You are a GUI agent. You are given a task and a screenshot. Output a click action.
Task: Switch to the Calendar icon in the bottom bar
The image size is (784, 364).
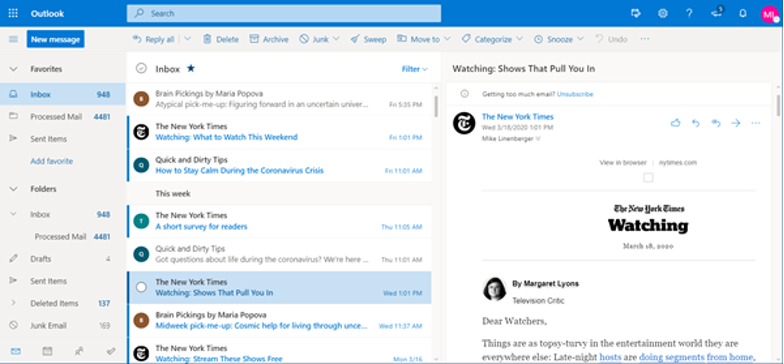coord(47,352)
